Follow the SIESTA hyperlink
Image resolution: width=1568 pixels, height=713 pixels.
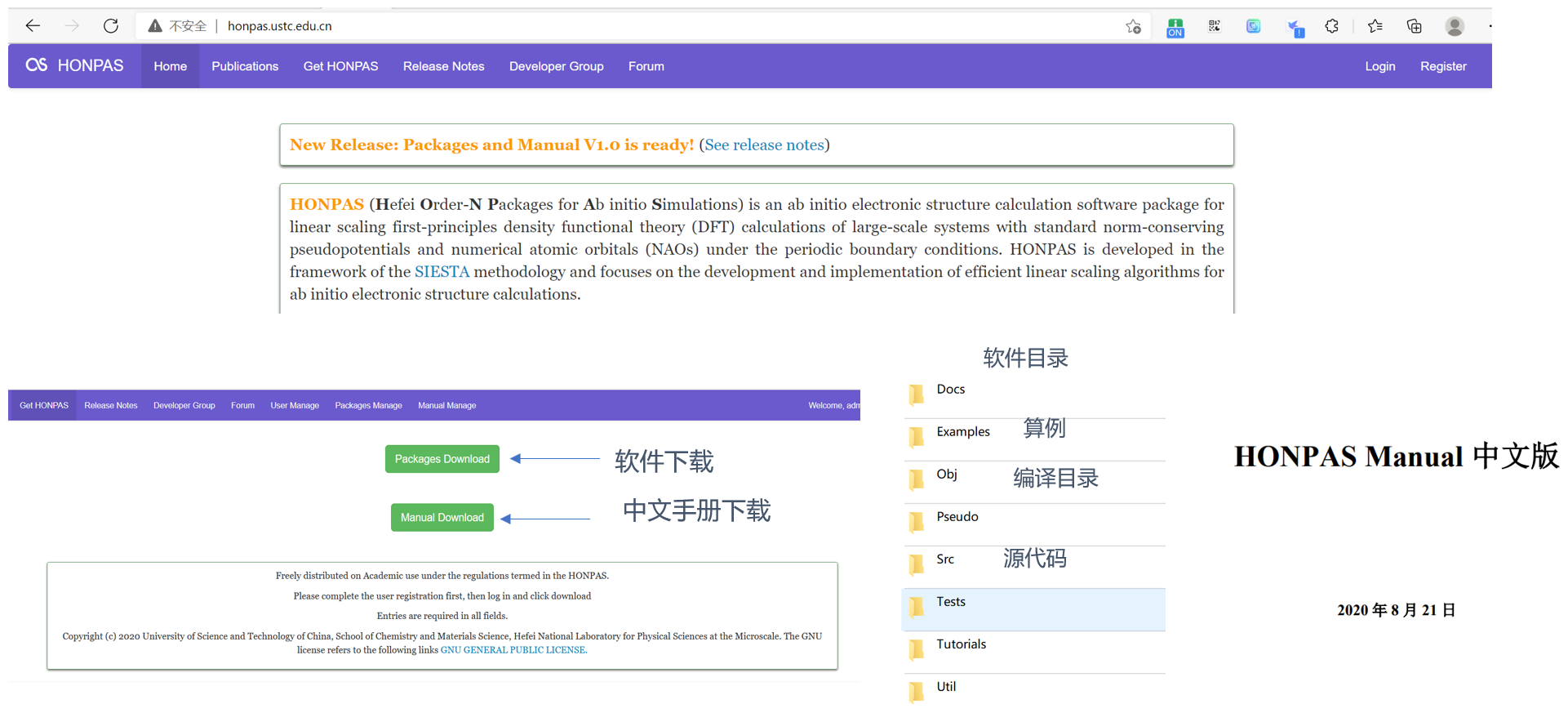[442, 272]
